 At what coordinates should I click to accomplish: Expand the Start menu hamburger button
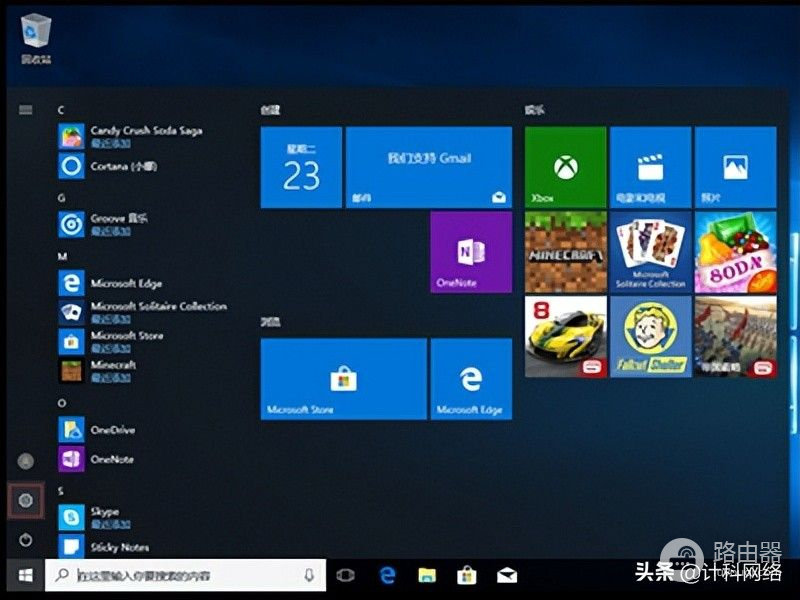(26, 110)
